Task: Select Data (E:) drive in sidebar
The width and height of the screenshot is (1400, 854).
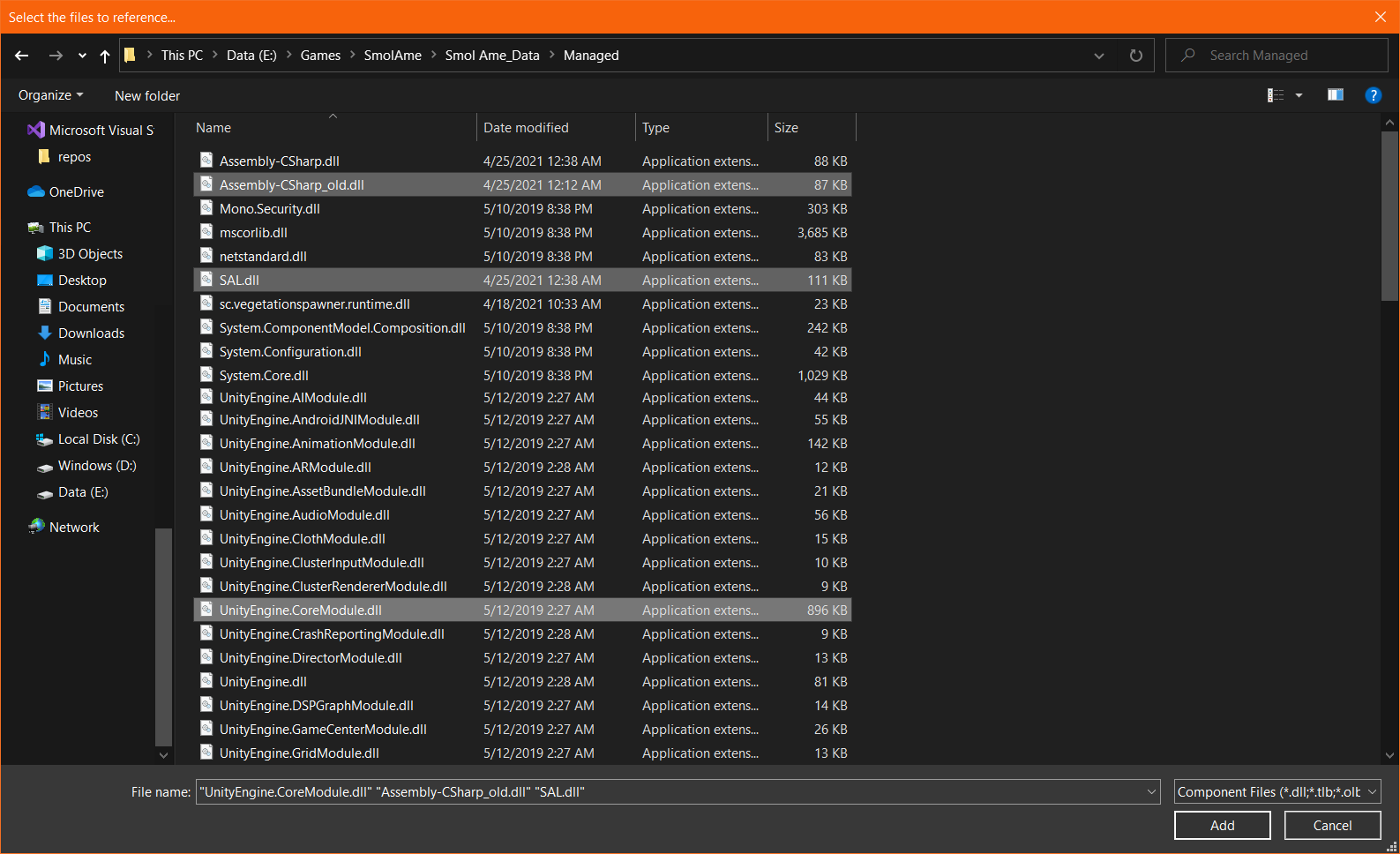Action: click(73, 491)
